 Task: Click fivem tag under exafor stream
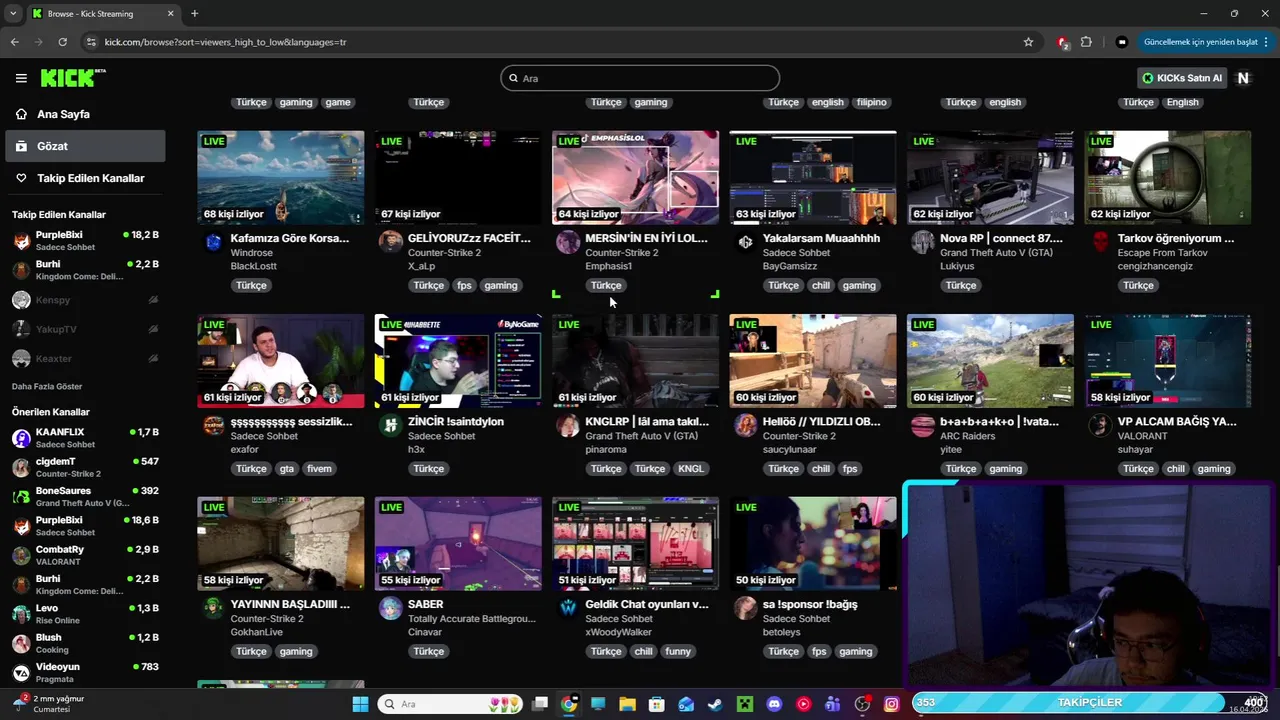coord(319,468)
